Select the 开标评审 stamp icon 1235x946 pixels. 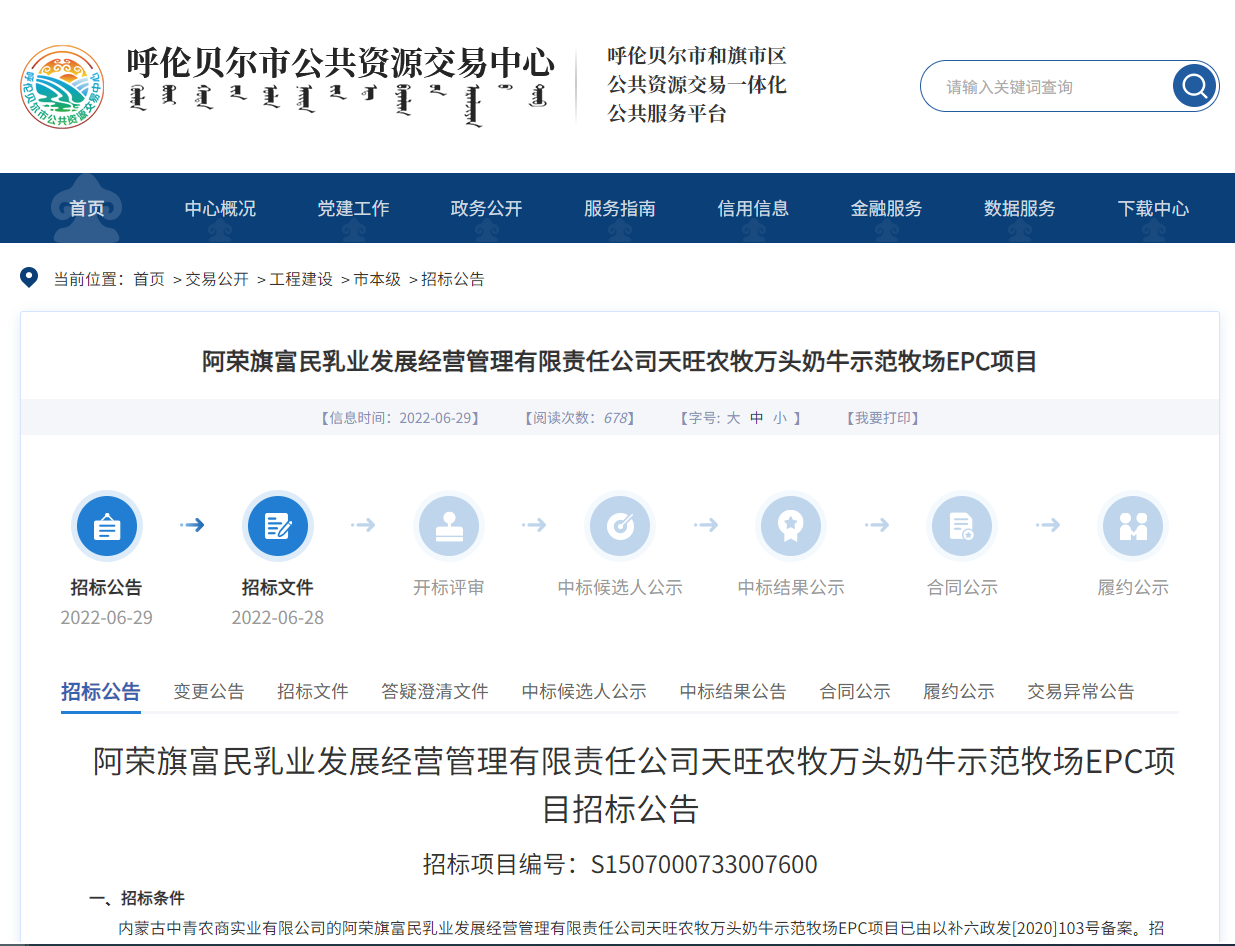coord(449,526)
